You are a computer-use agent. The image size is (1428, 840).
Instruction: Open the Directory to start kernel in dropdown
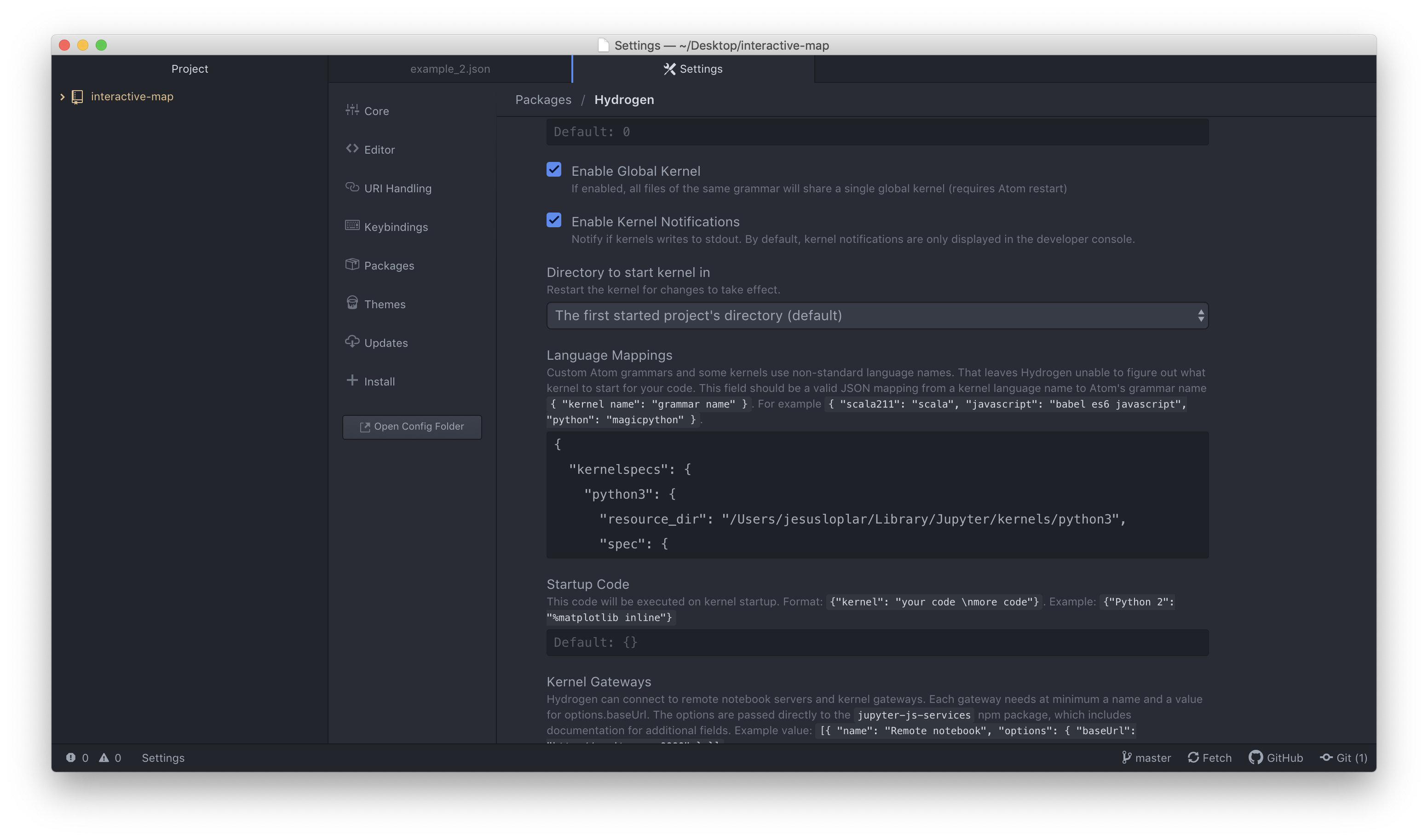click(877, 315)
